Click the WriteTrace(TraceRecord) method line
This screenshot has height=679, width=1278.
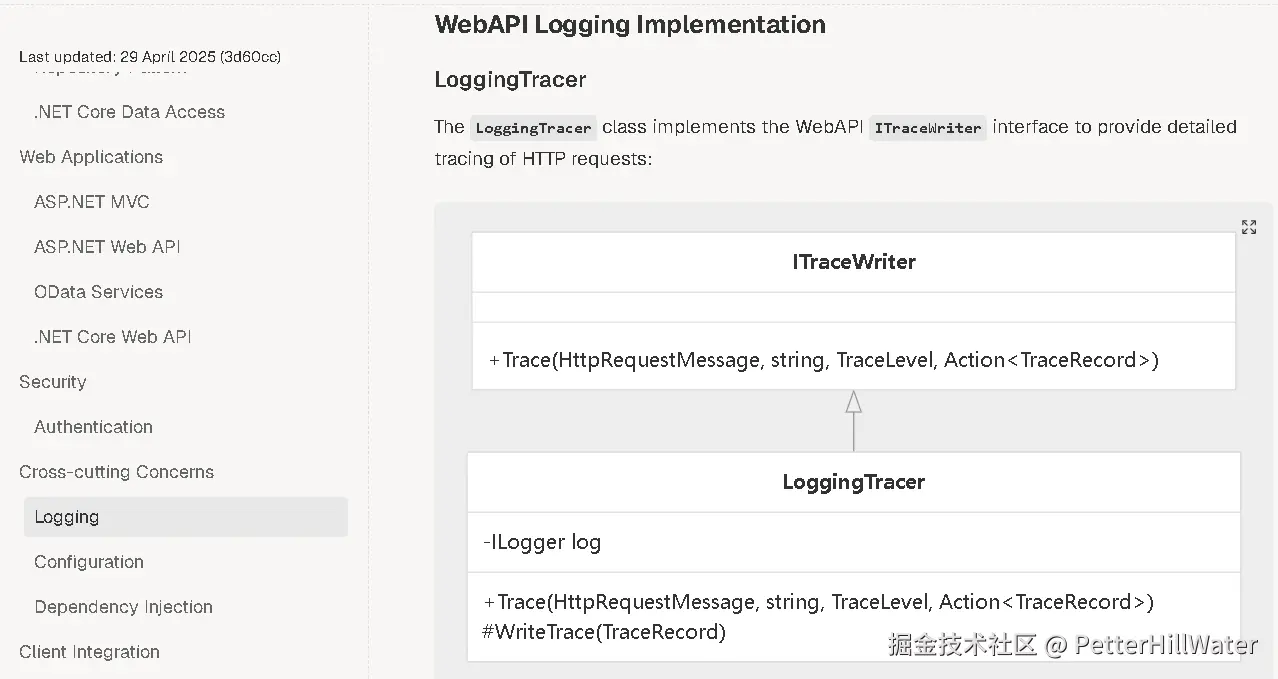pos(604,632)
